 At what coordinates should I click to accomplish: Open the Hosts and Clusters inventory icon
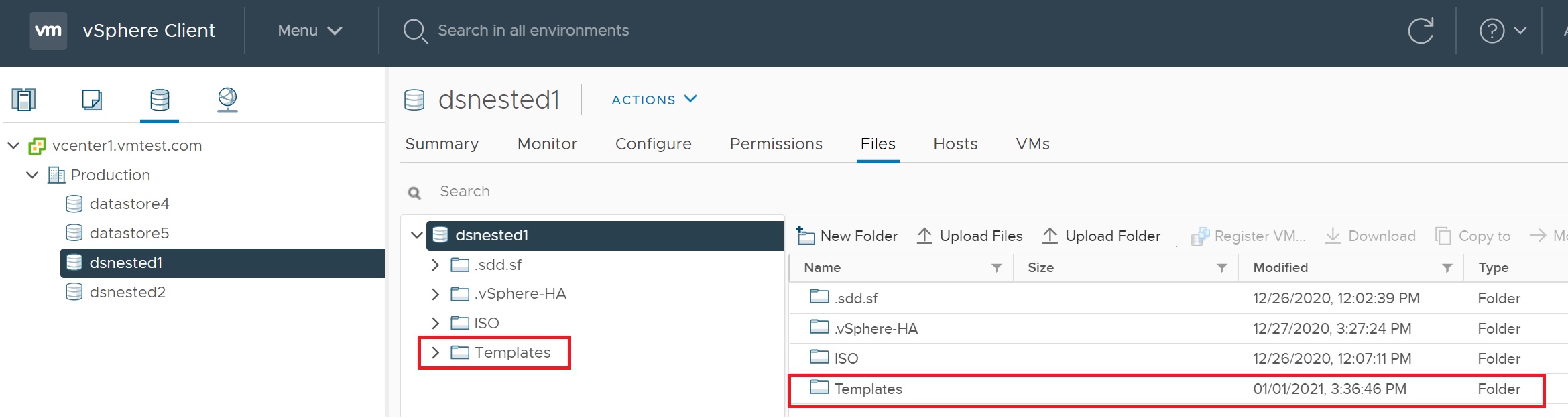coord(23,100)
